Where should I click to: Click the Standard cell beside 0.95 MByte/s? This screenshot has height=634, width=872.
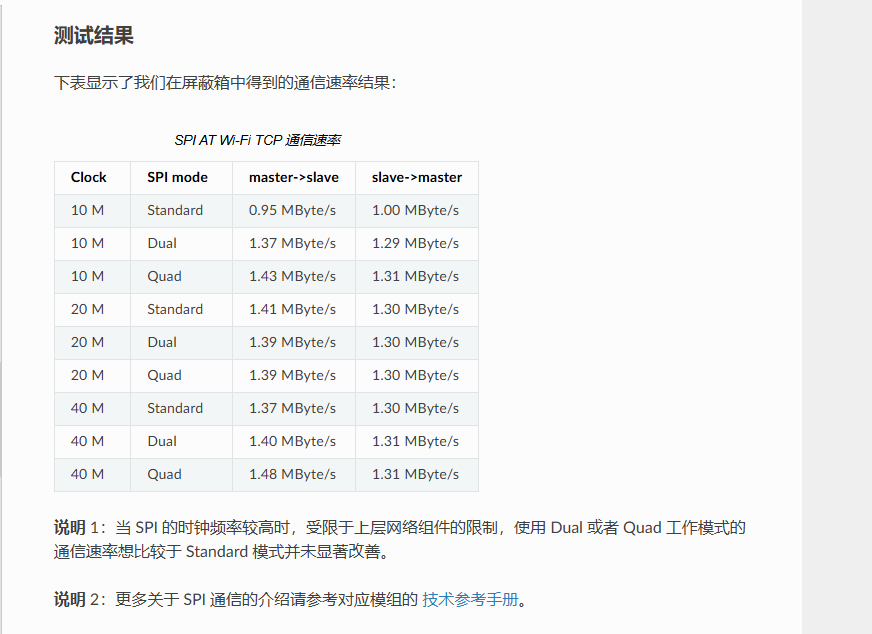(175, 210)
